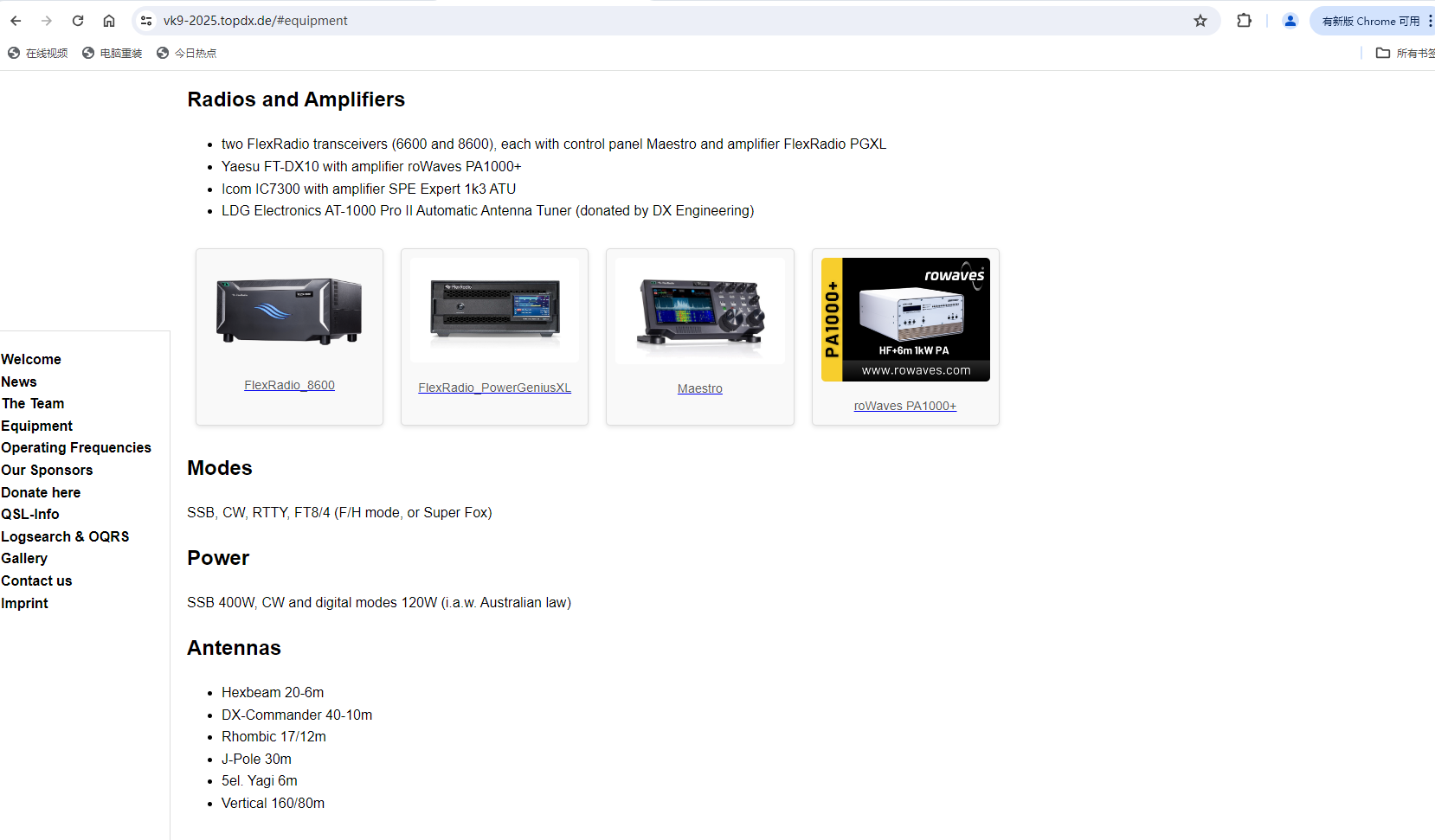Click the Antennas heading
Image resolution: width=1435 pixels, height=840 pixels.
234,648
